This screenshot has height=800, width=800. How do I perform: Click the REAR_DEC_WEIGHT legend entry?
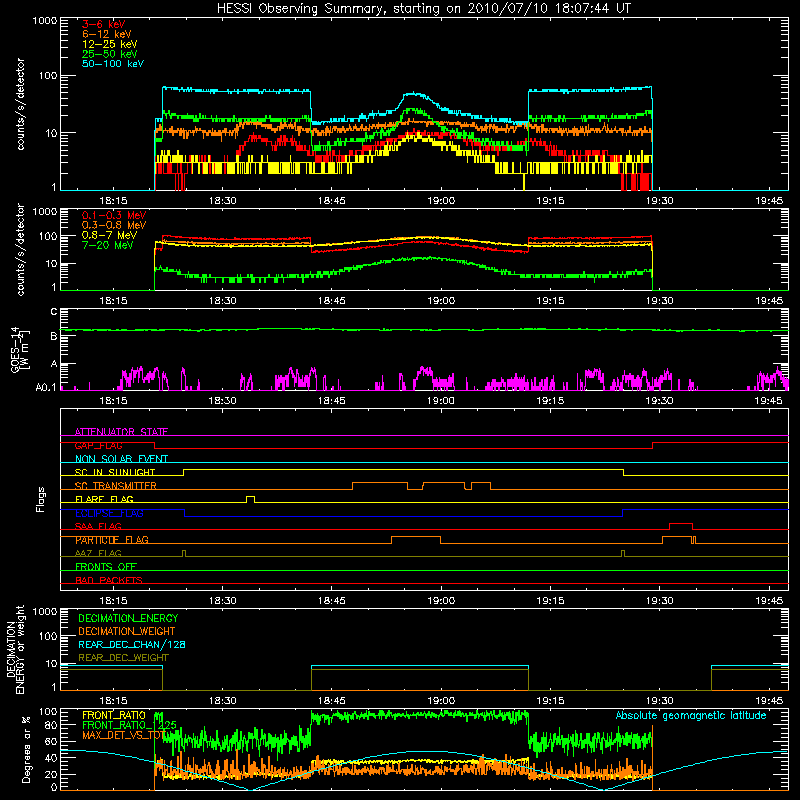coord(123,658)
